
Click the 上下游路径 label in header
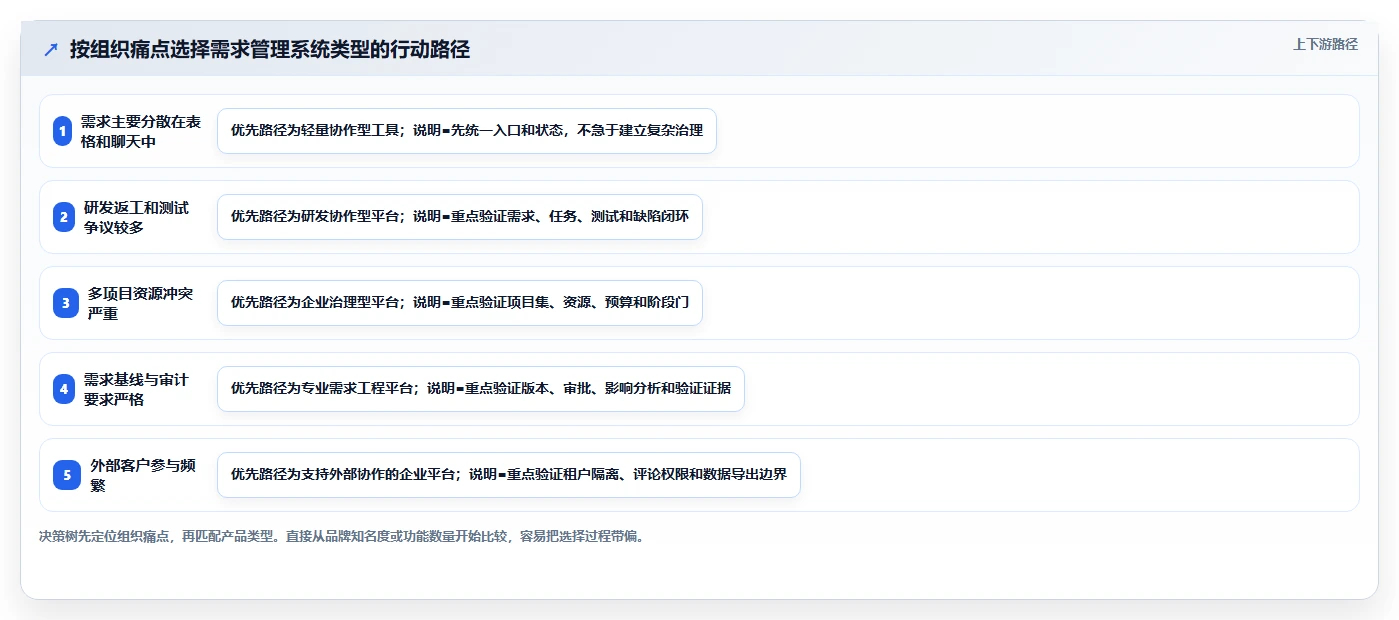(1325, 44)
